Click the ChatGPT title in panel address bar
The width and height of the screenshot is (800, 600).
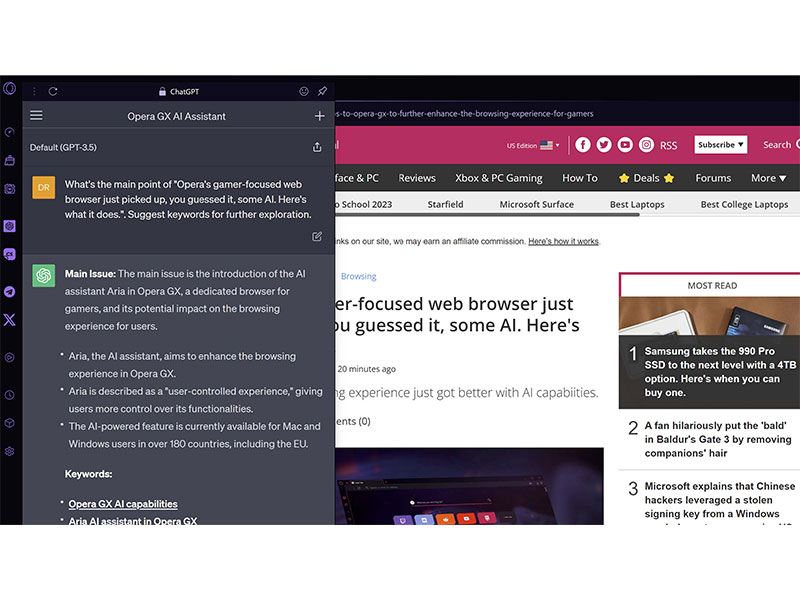tap(184, 92)
